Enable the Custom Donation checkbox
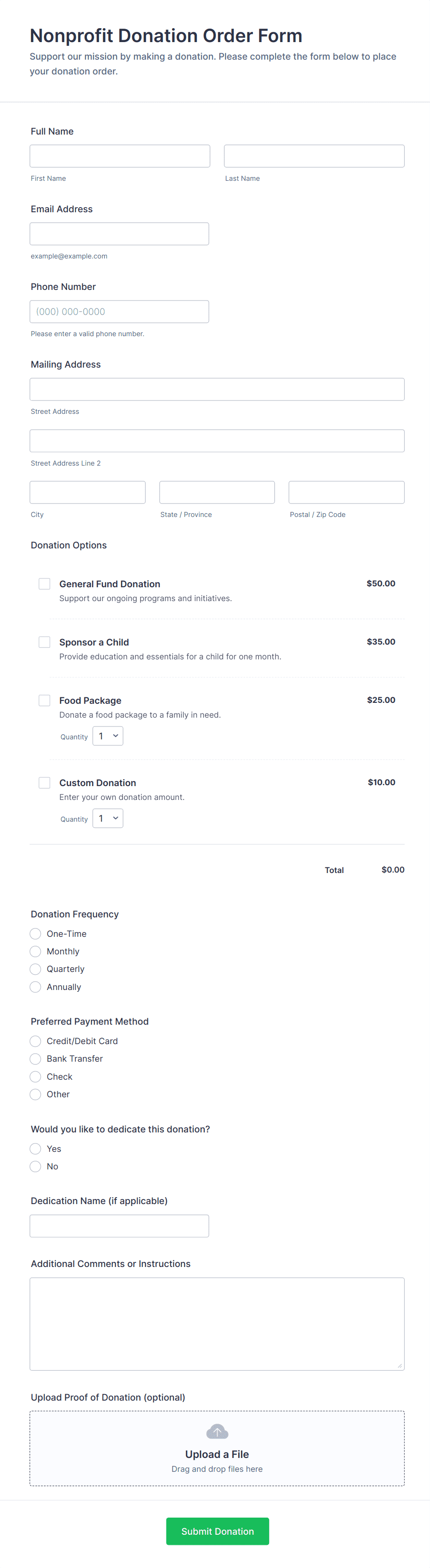This screenshot has width=430, height=1568. coord(44,783)
